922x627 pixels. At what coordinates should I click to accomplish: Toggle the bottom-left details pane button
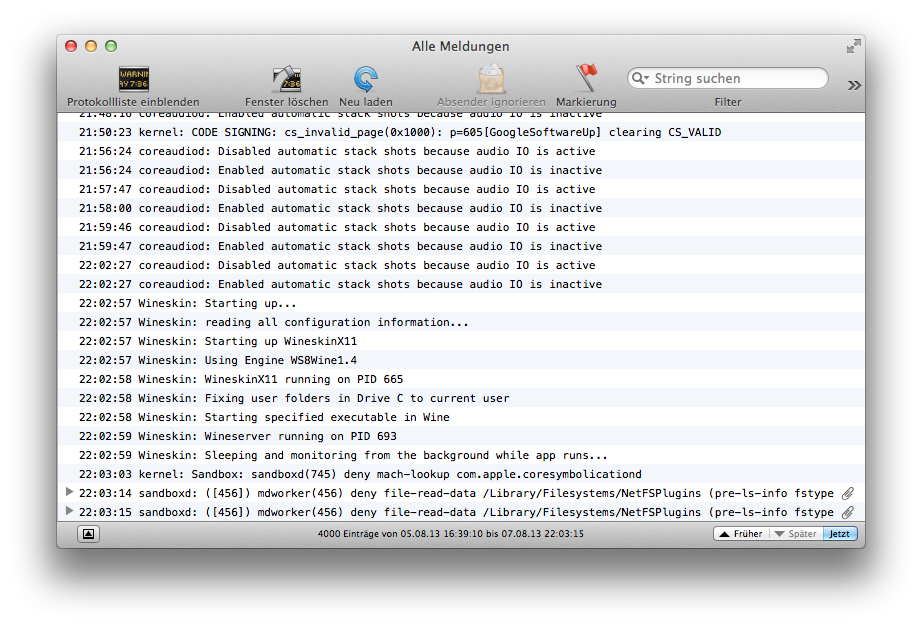pos(88,533)
